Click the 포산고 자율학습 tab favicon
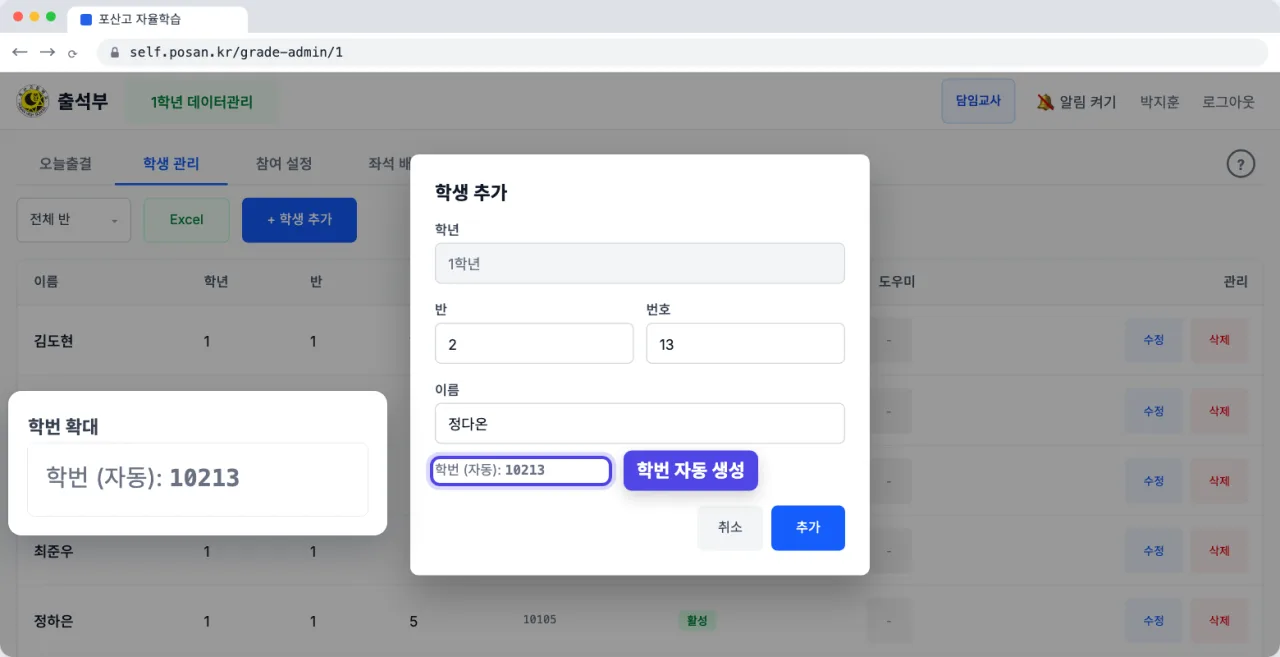 coord(85,19)
